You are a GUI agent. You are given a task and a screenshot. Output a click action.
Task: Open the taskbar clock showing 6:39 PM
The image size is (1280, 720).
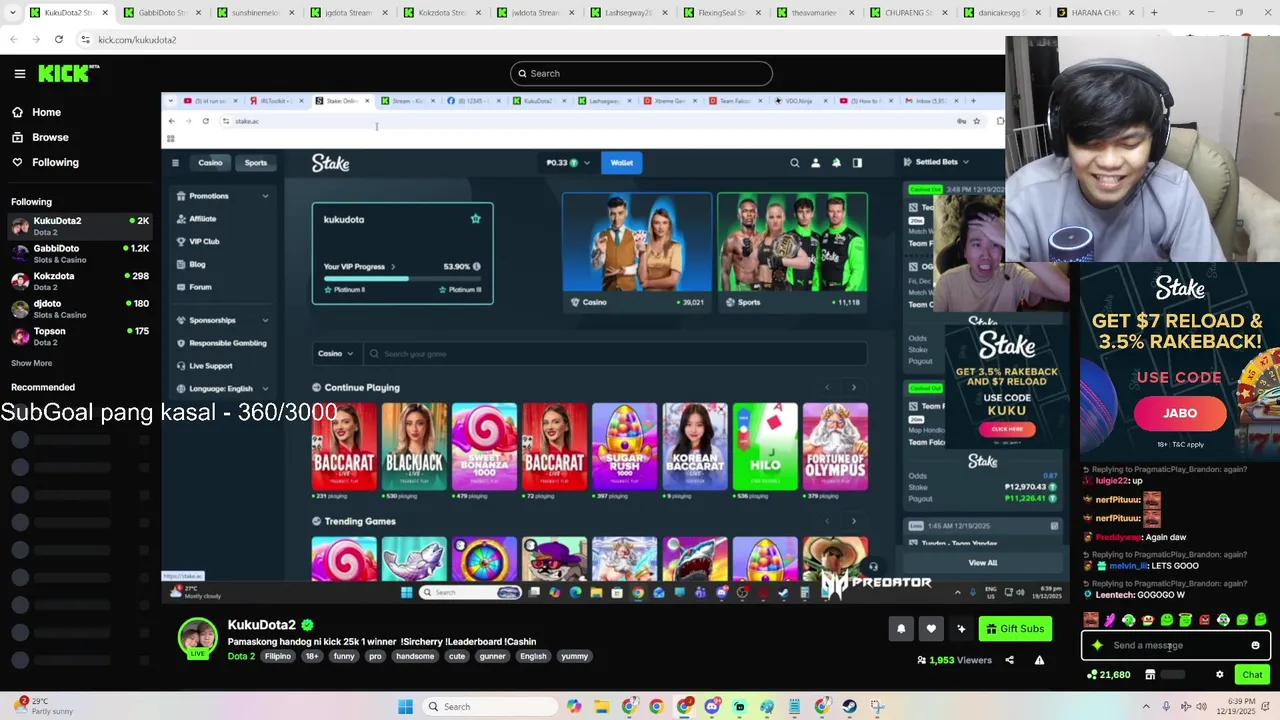[x=1237, y=707]
